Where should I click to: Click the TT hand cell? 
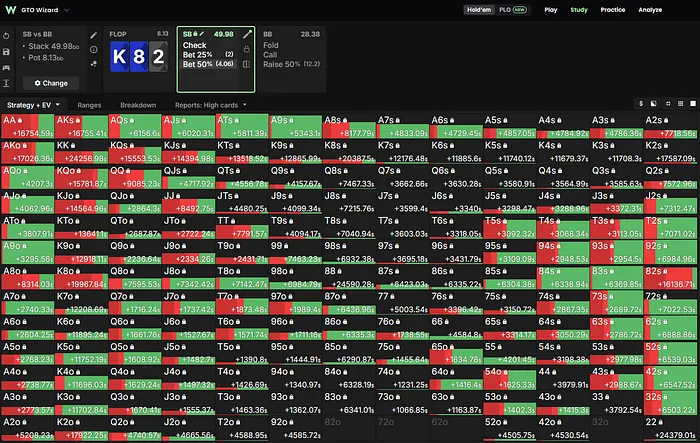click(x=242, y=227)
